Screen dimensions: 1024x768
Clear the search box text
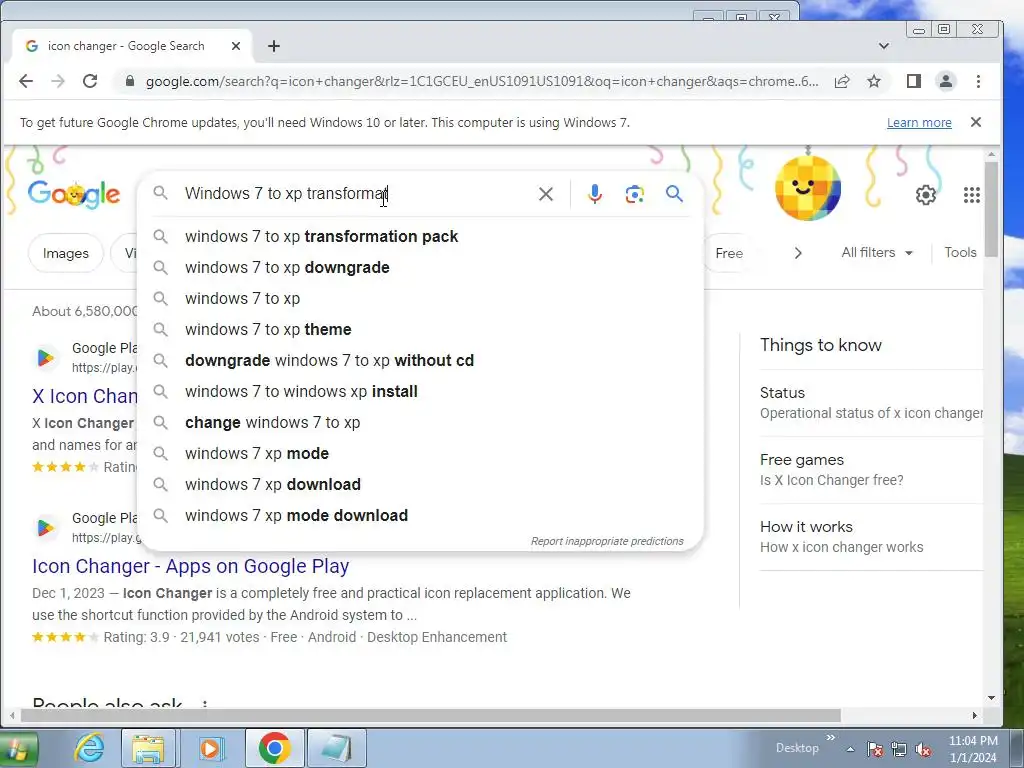click(545, 194)
